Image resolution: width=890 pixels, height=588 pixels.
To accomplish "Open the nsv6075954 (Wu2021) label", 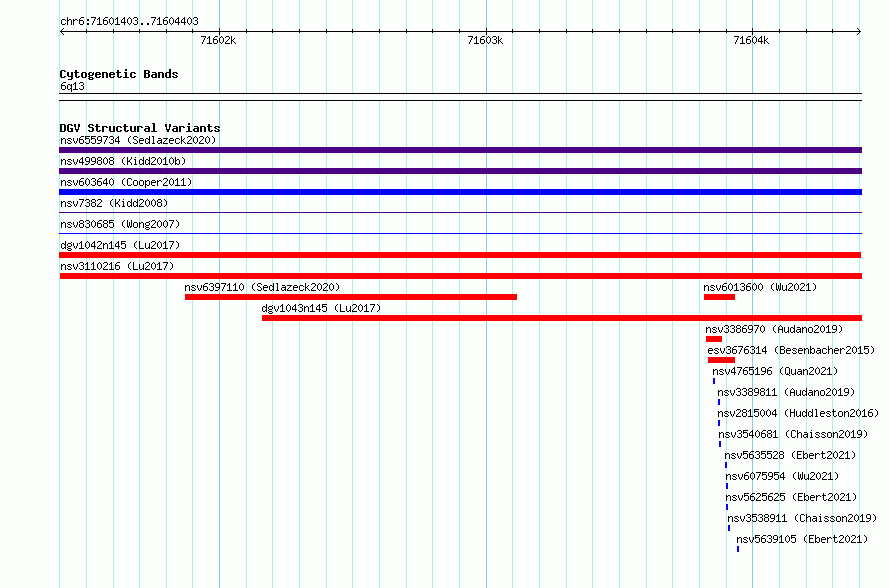I will click(x=782, y=476).
